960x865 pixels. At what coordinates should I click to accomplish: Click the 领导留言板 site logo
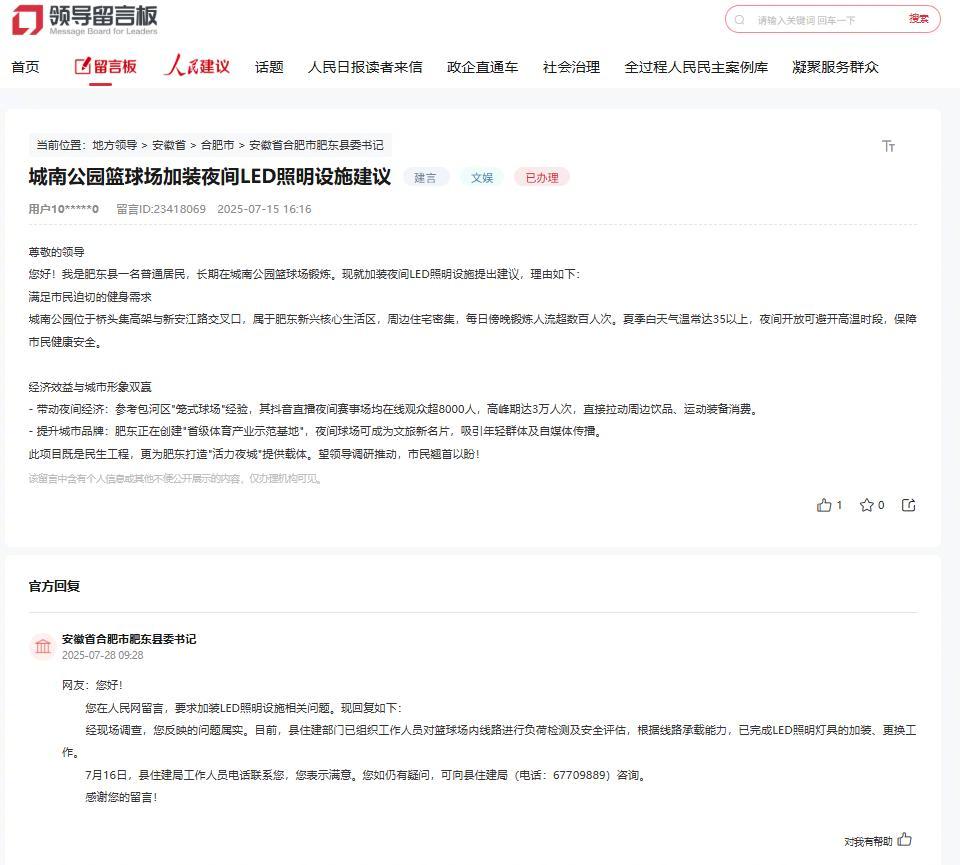pos(85,20)
